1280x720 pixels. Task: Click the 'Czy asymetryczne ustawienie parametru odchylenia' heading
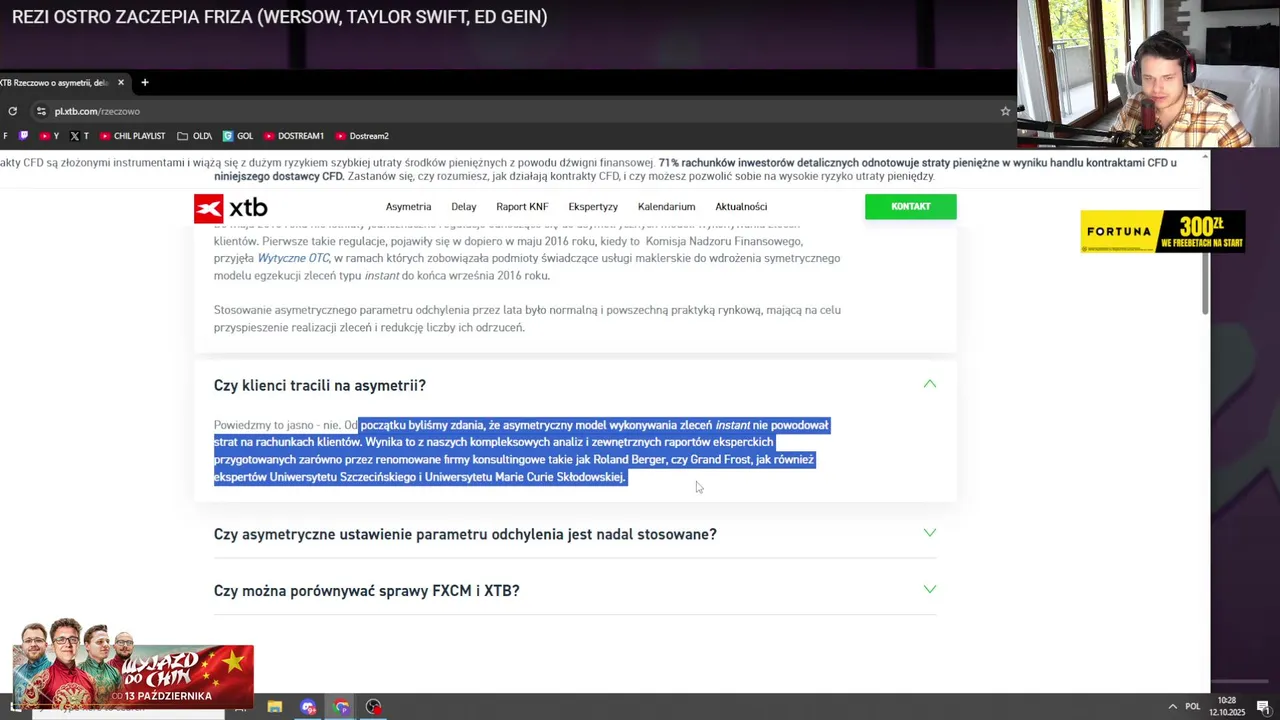[x=465, y=534]
